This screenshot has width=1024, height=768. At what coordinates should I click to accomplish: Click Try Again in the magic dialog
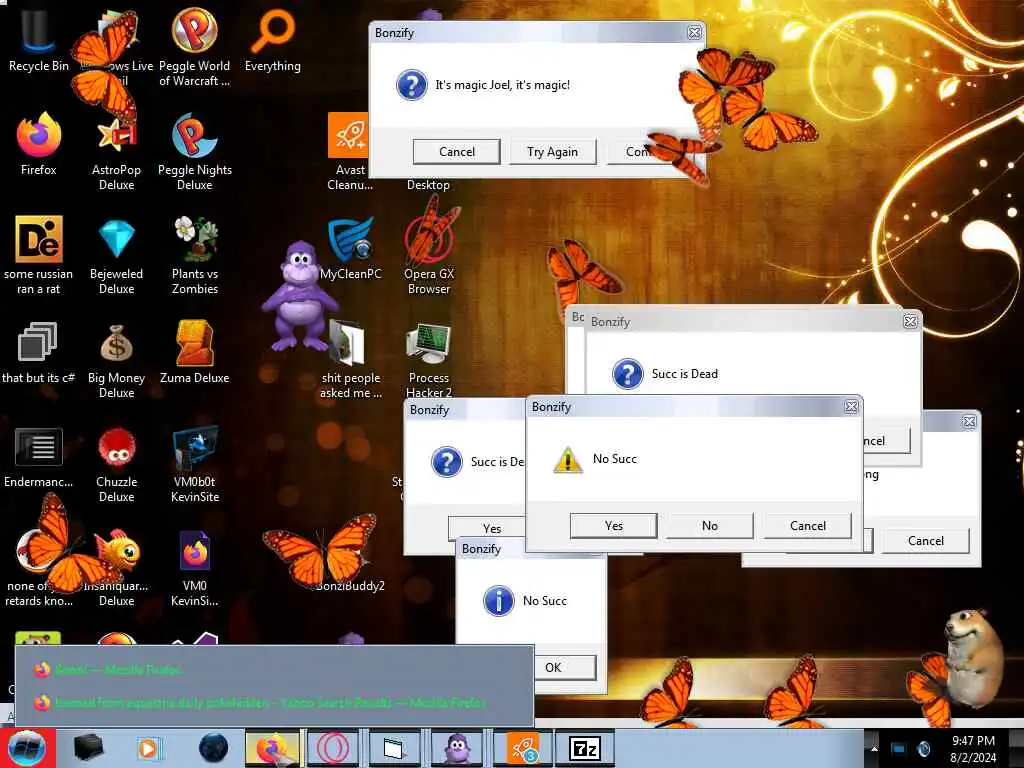(x=552, y=152)
